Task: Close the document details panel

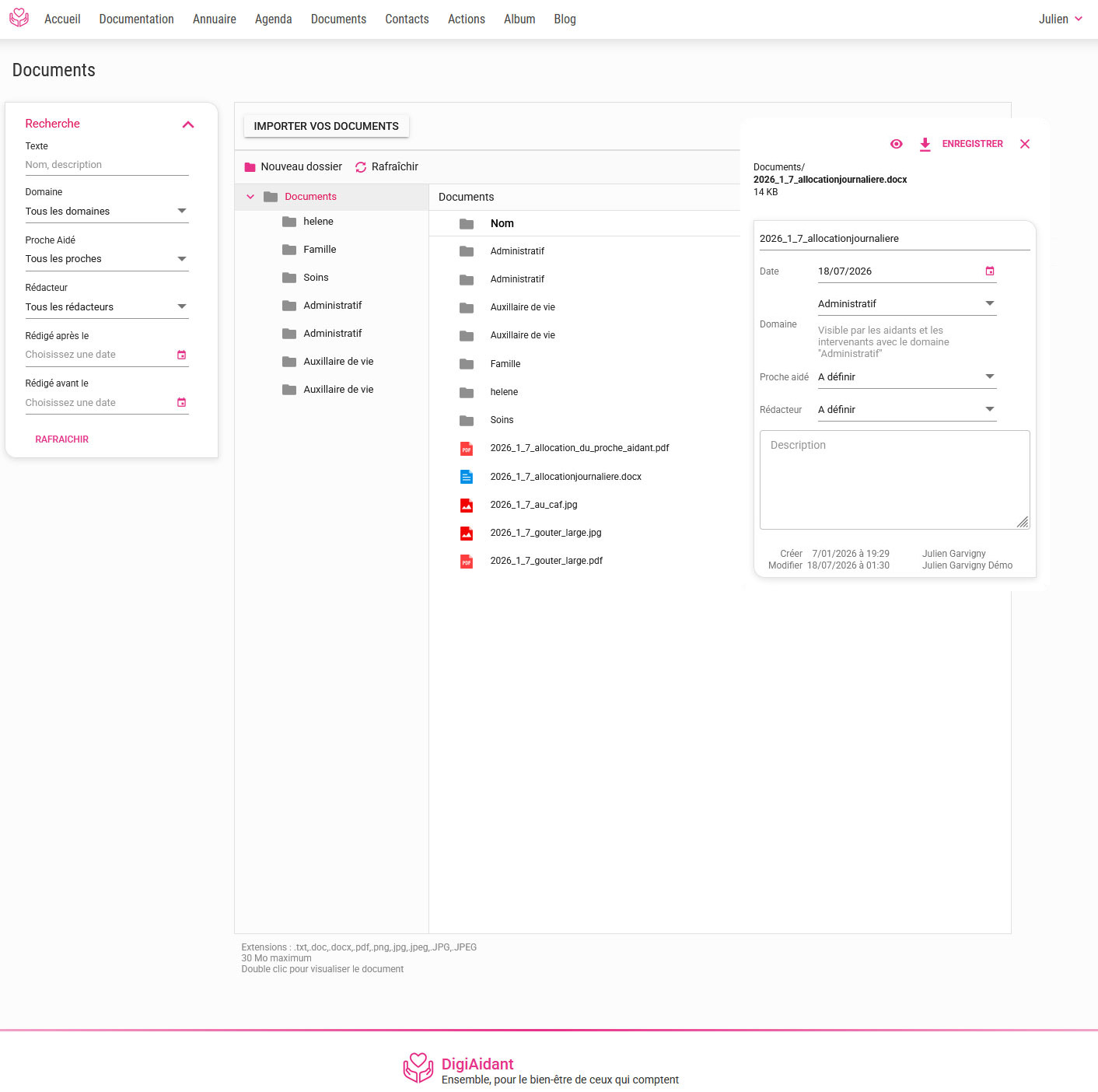Action: [1025, 144]
